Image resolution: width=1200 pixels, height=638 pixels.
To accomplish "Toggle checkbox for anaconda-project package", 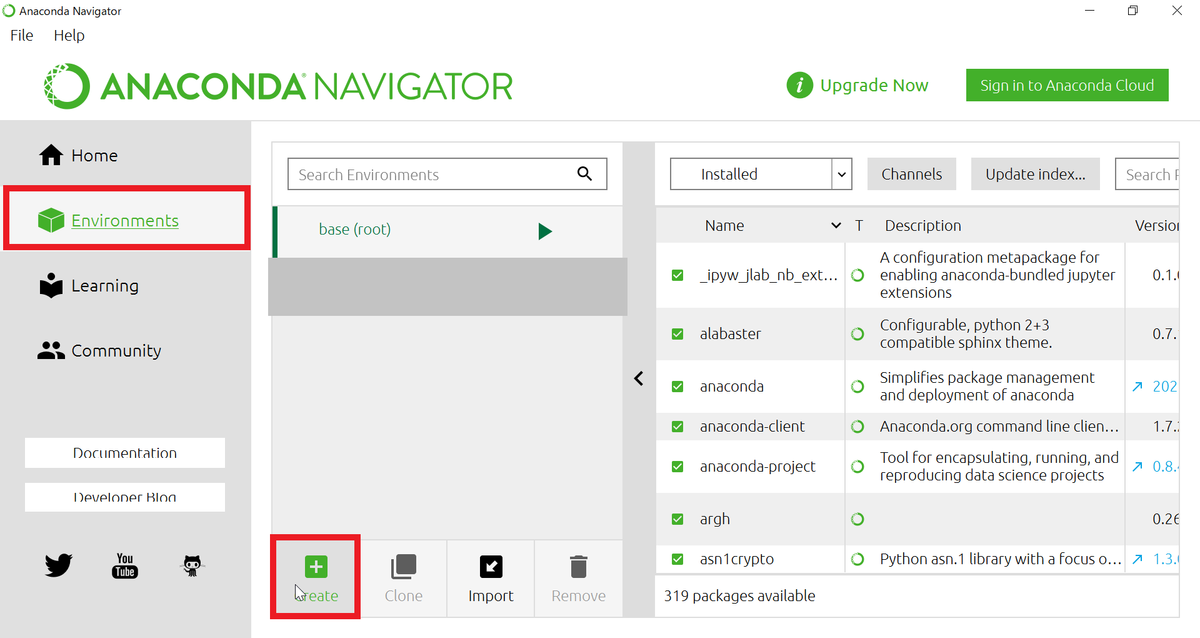I will click(678, 466).
